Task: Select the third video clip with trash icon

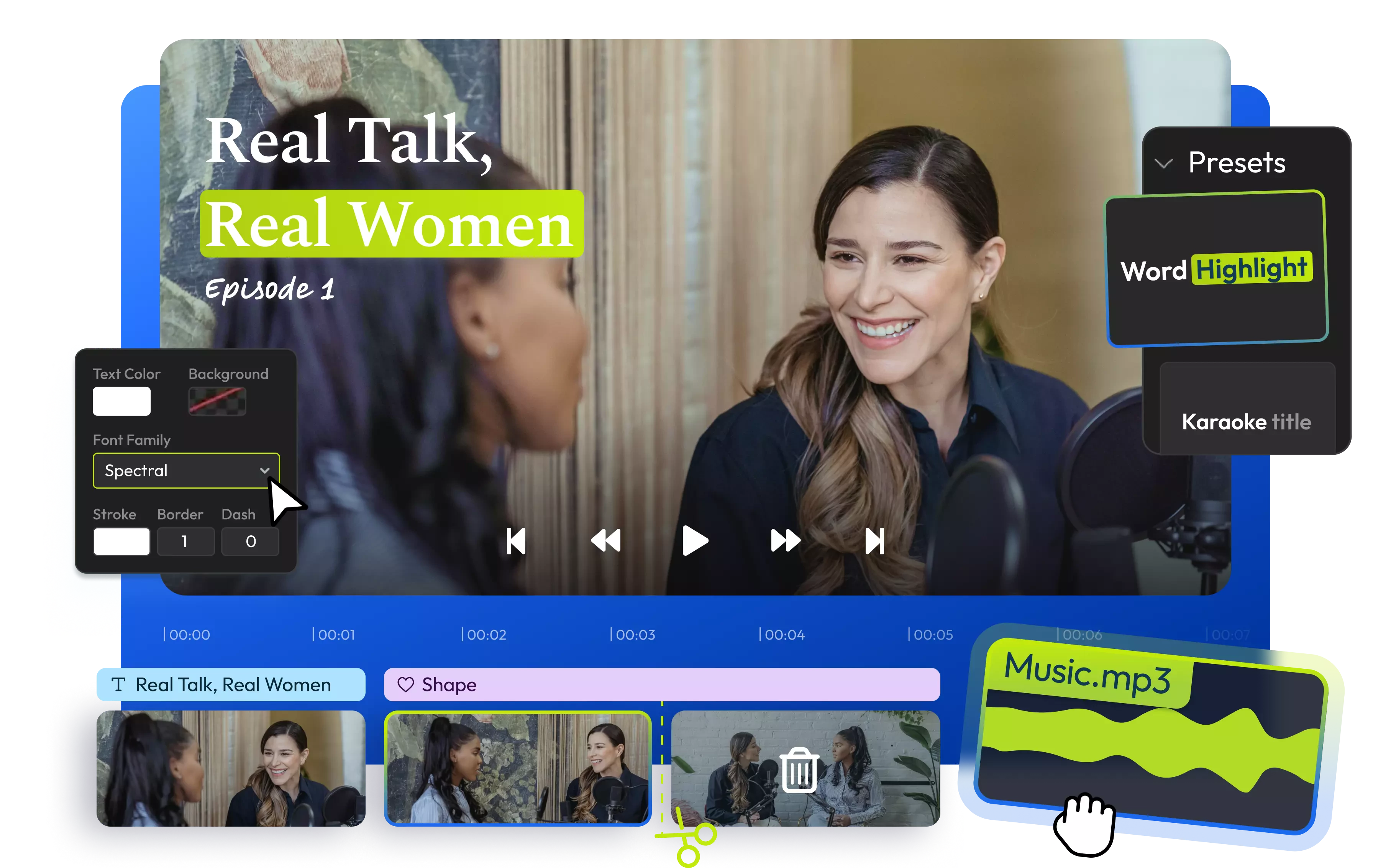Action: [x=806, y=768]
